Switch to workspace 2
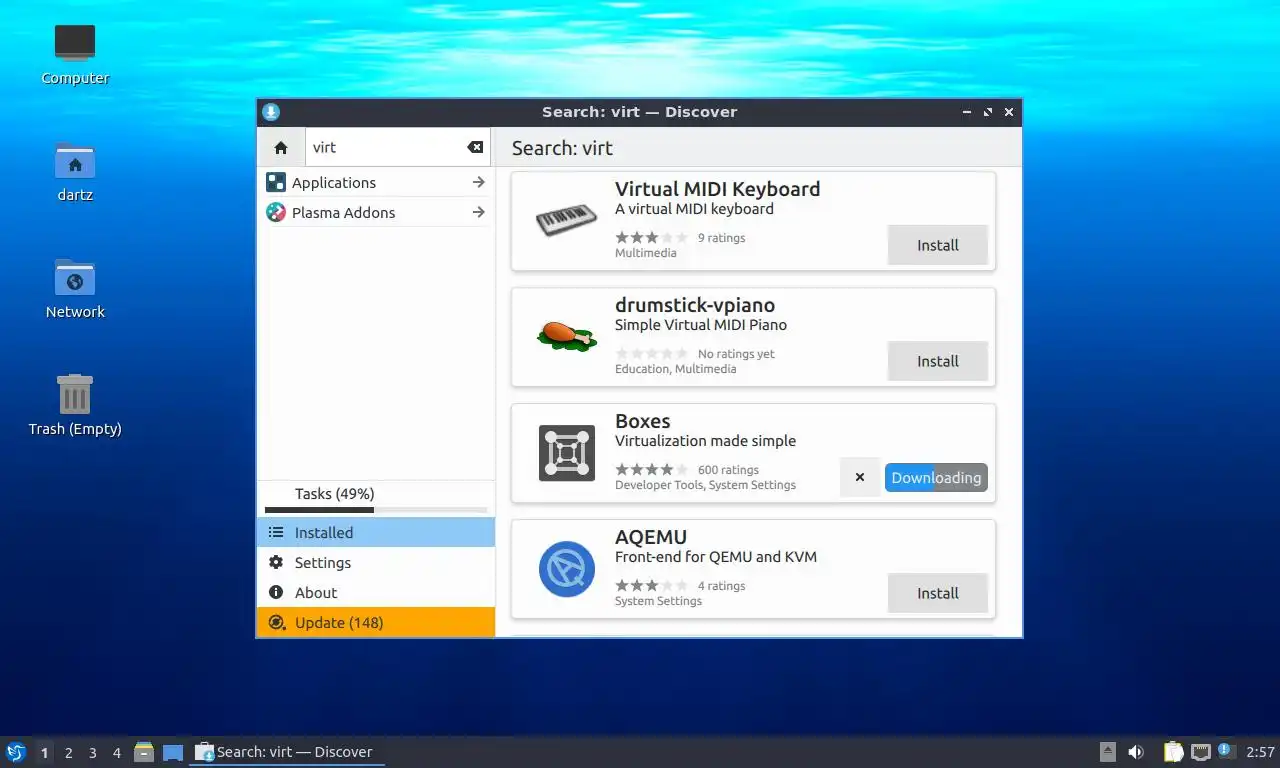 point(68,753)
